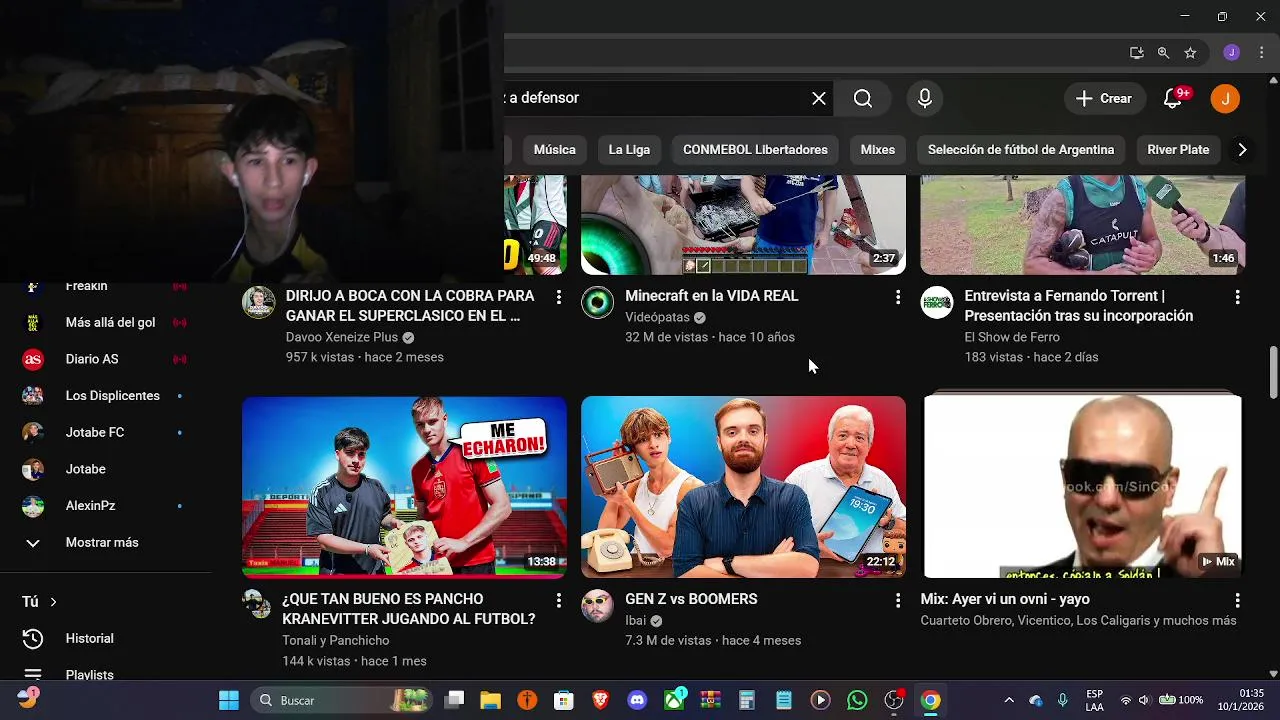
Task: Open the Tú section chevron
Action: [x=53, y=602]
